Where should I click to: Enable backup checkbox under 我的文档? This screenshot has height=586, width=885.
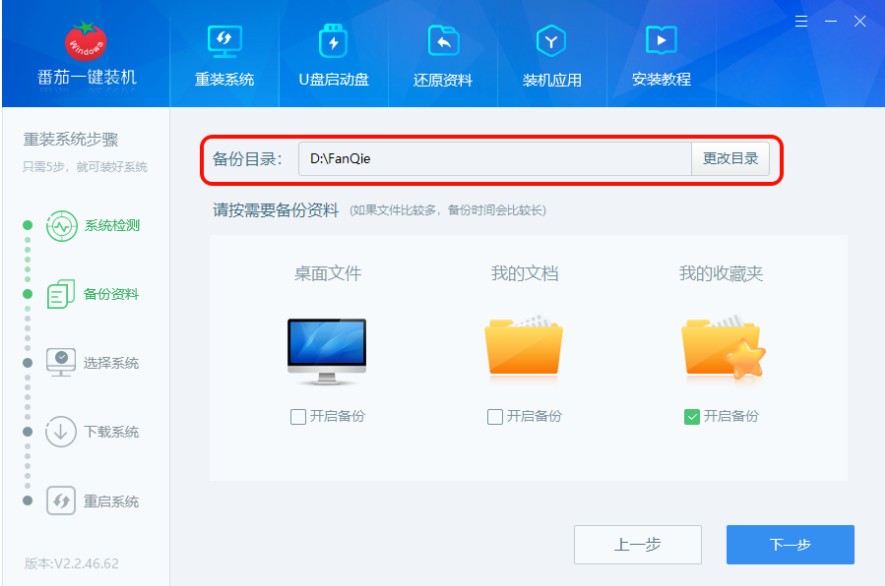494,417
